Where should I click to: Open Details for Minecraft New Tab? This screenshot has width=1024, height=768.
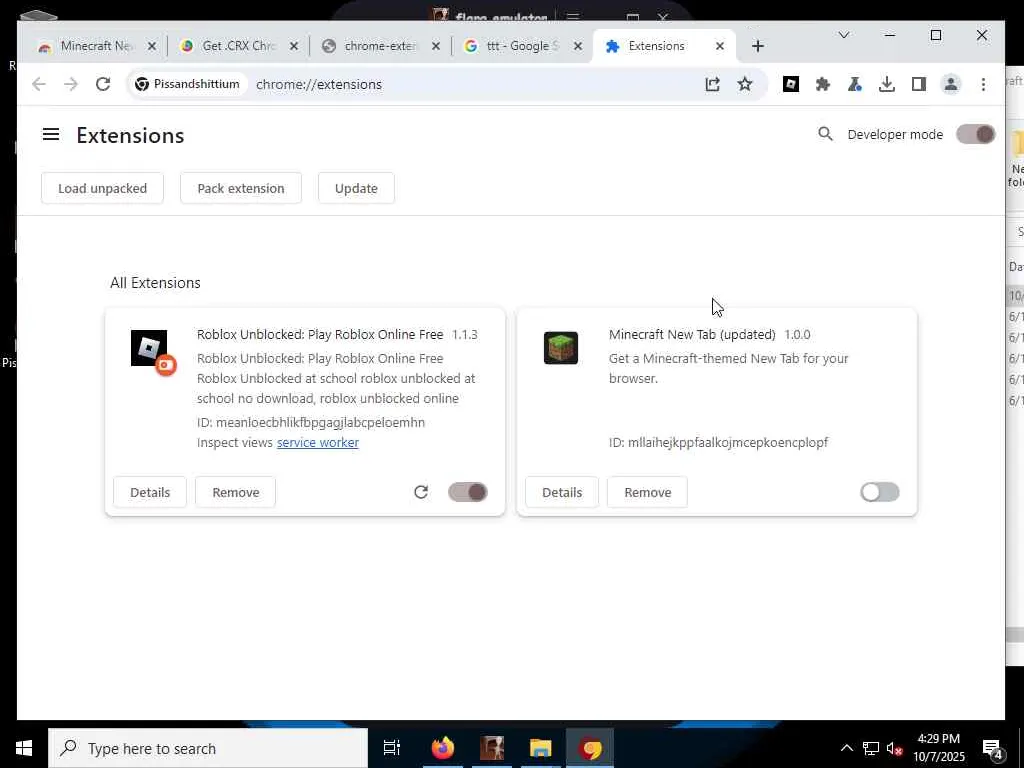pos(562,492)
